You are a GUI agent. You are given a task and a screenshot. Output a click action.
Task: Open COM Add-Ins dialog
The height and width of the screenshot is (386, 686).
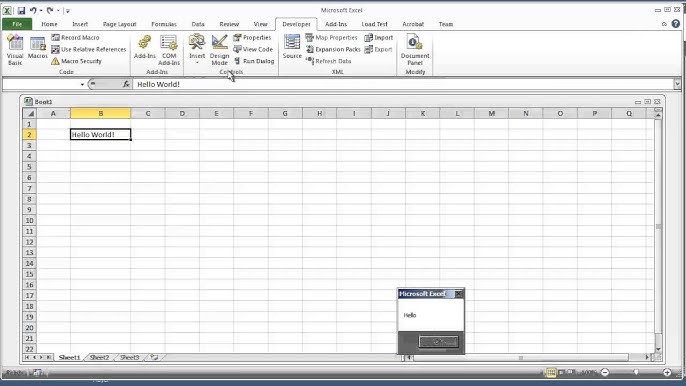pyautogui.click(x=169, y=50)
